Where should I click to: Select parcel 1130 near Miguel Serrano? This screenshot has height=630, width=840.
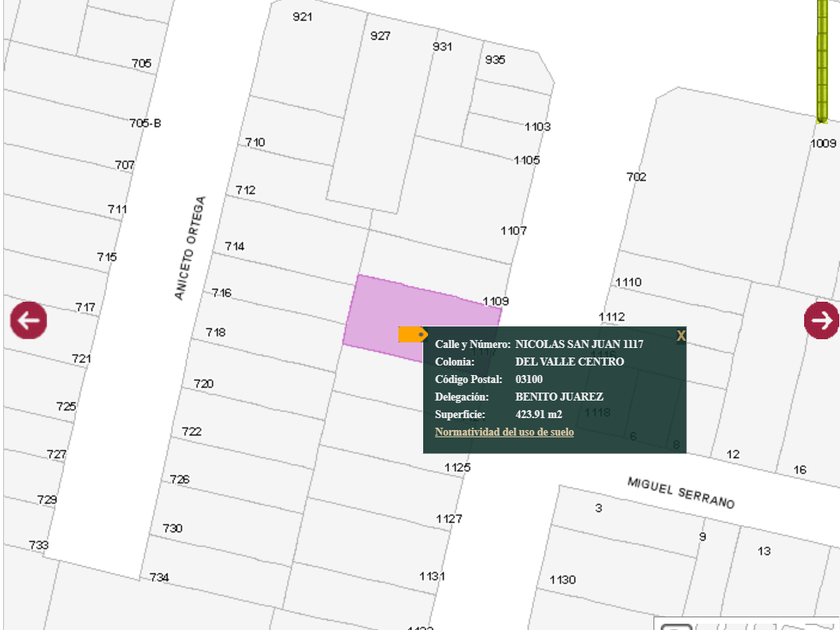point(562,580)
